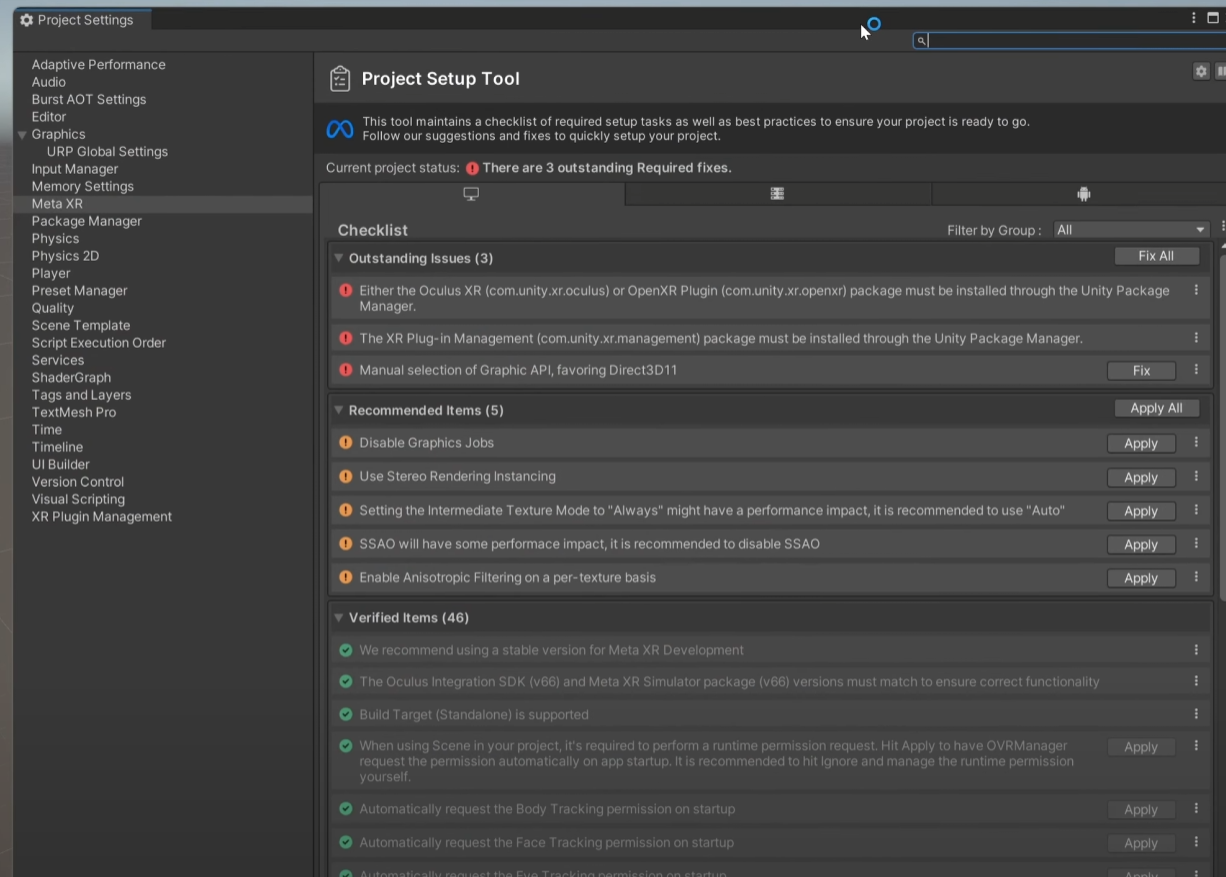
Task: Select Meta XR settings category
Action: [x=57, y=204]
